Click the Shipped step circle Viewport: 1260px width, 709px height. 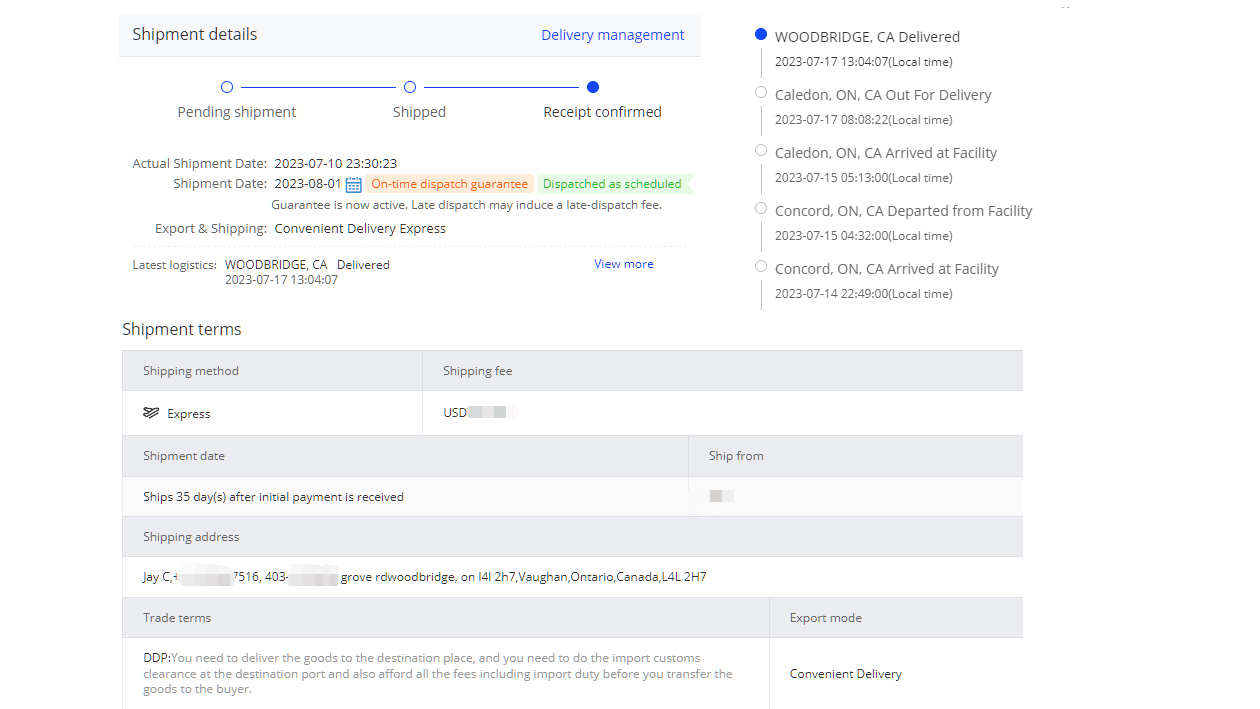click(x=410, y=87)
